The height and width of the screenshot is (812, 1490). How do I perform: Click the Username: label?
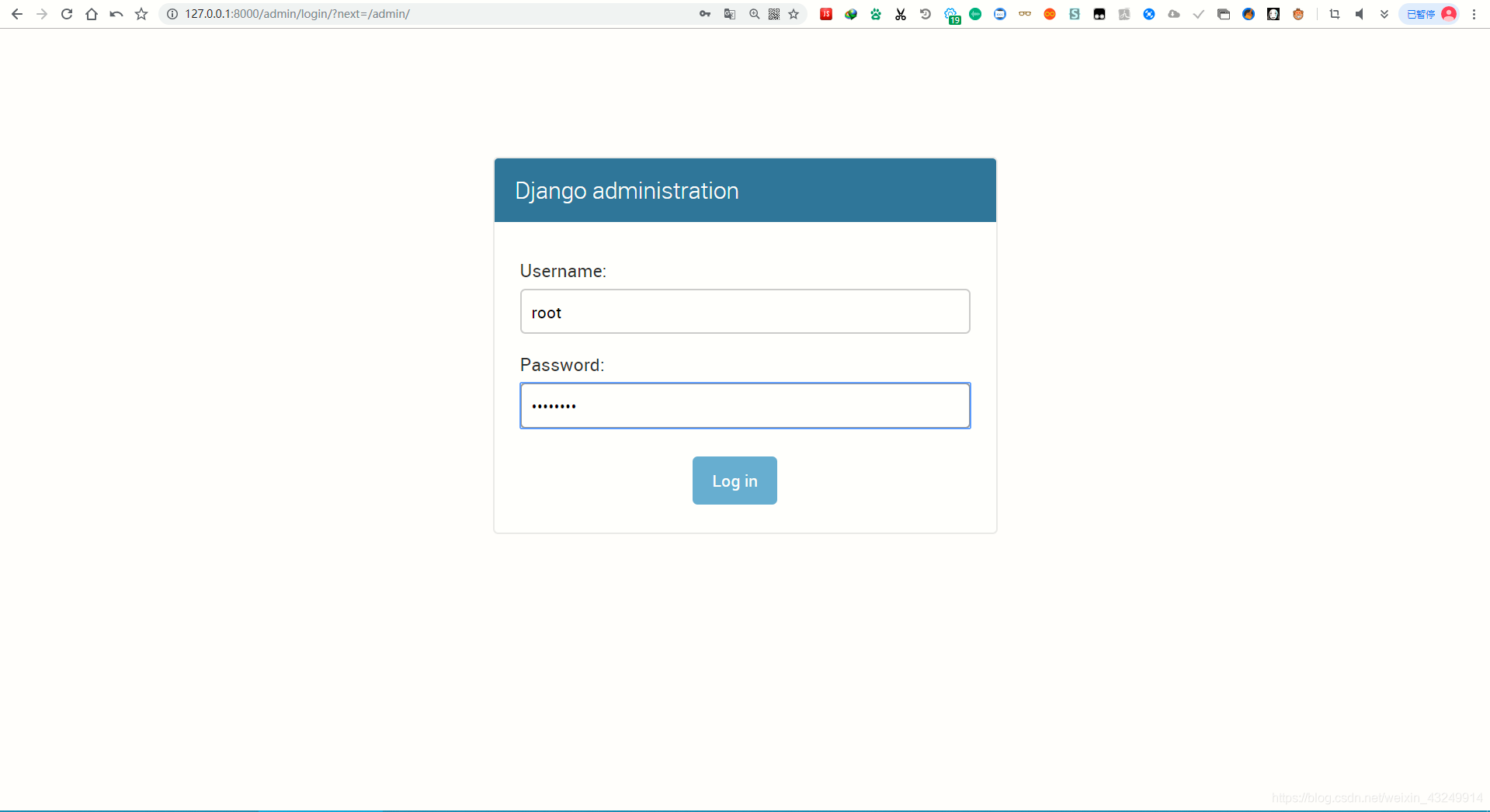(563, 271)
